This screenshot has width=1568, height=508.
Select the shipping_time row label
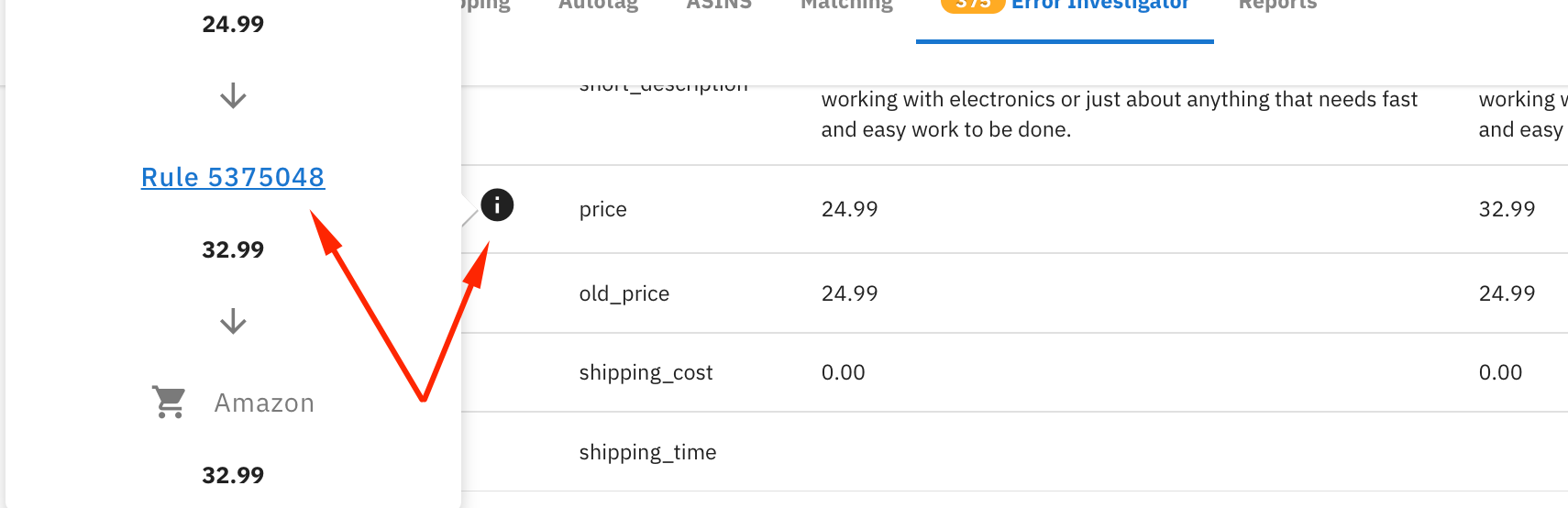[x=647, y=452]
